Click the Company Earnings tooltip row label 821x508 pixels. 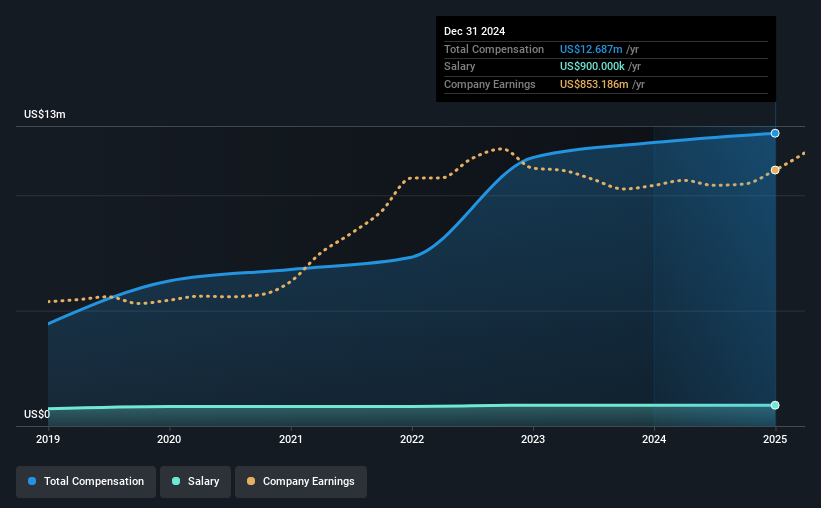(x=490, y=84)
